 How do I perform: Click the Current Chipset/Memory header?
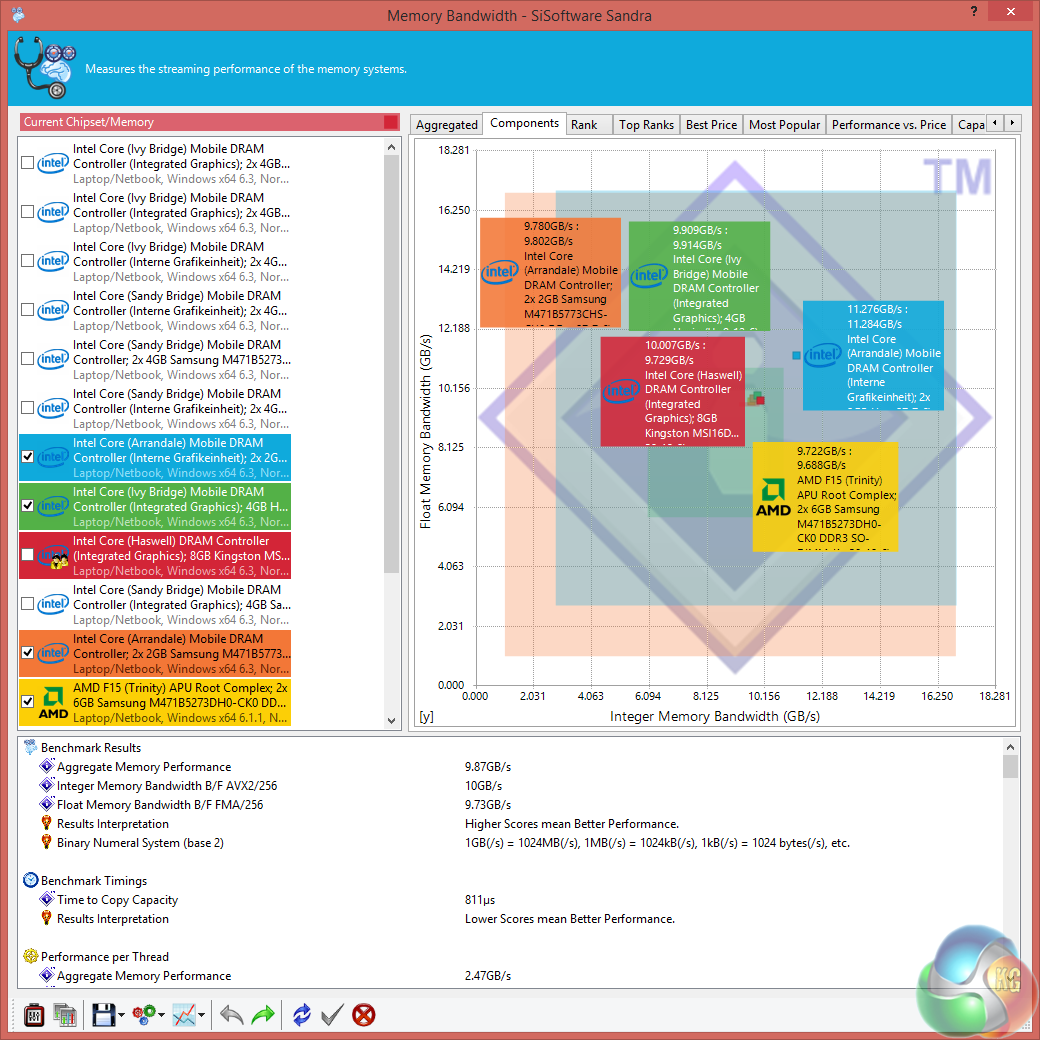[x=210, y=122]
